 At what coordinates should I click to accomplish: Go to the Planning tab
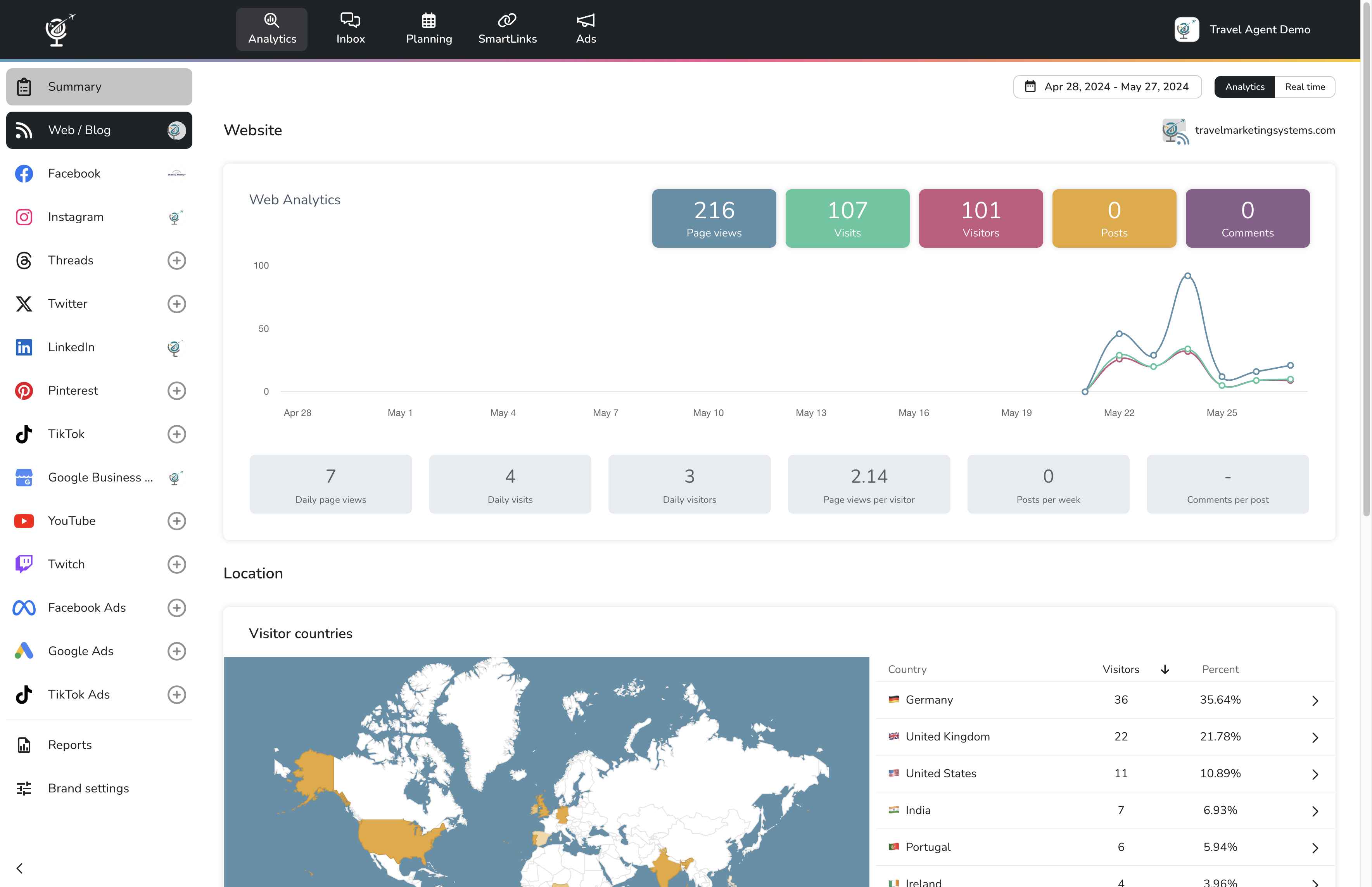pyautogui.click(x=429, y=29)
